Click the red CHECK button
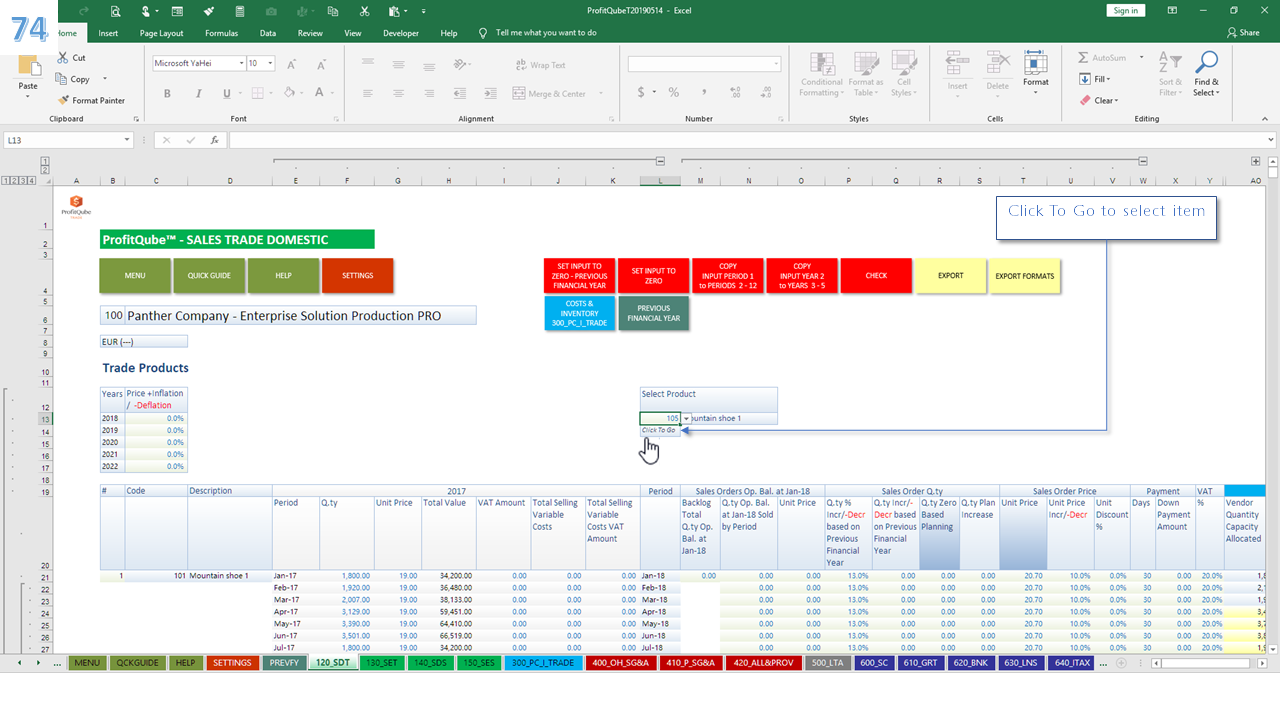Viewport: 1280px width, 720px height. [876, 276]
